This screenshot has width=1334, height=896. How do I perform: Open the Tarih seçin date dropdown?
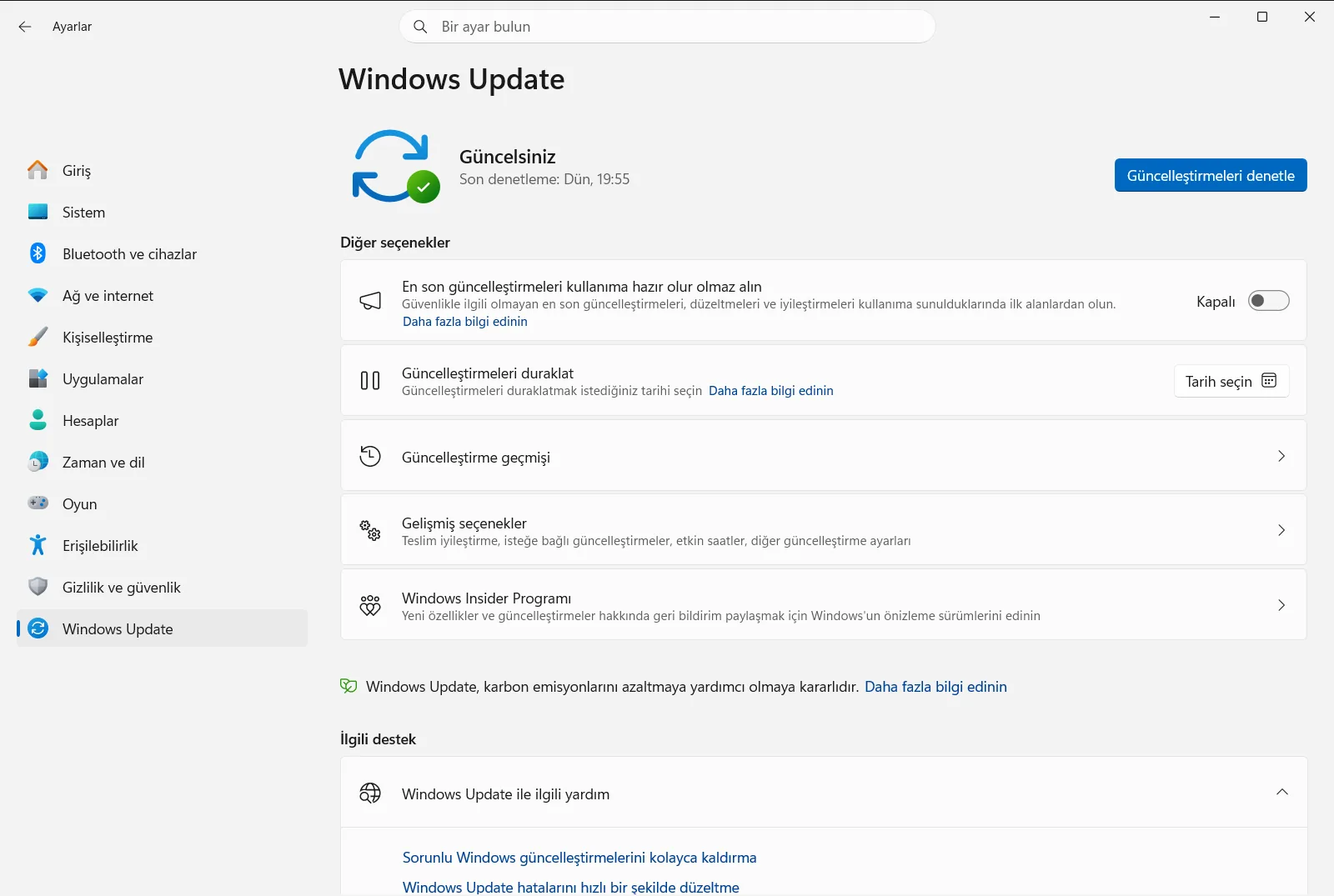[1231, 381]
